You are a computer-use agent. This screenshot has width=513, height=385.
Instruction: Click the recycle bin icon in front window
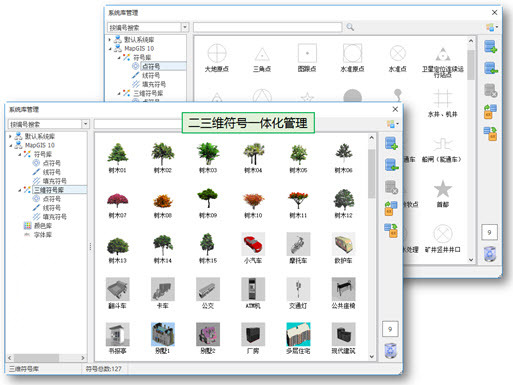tap(390, 351)
